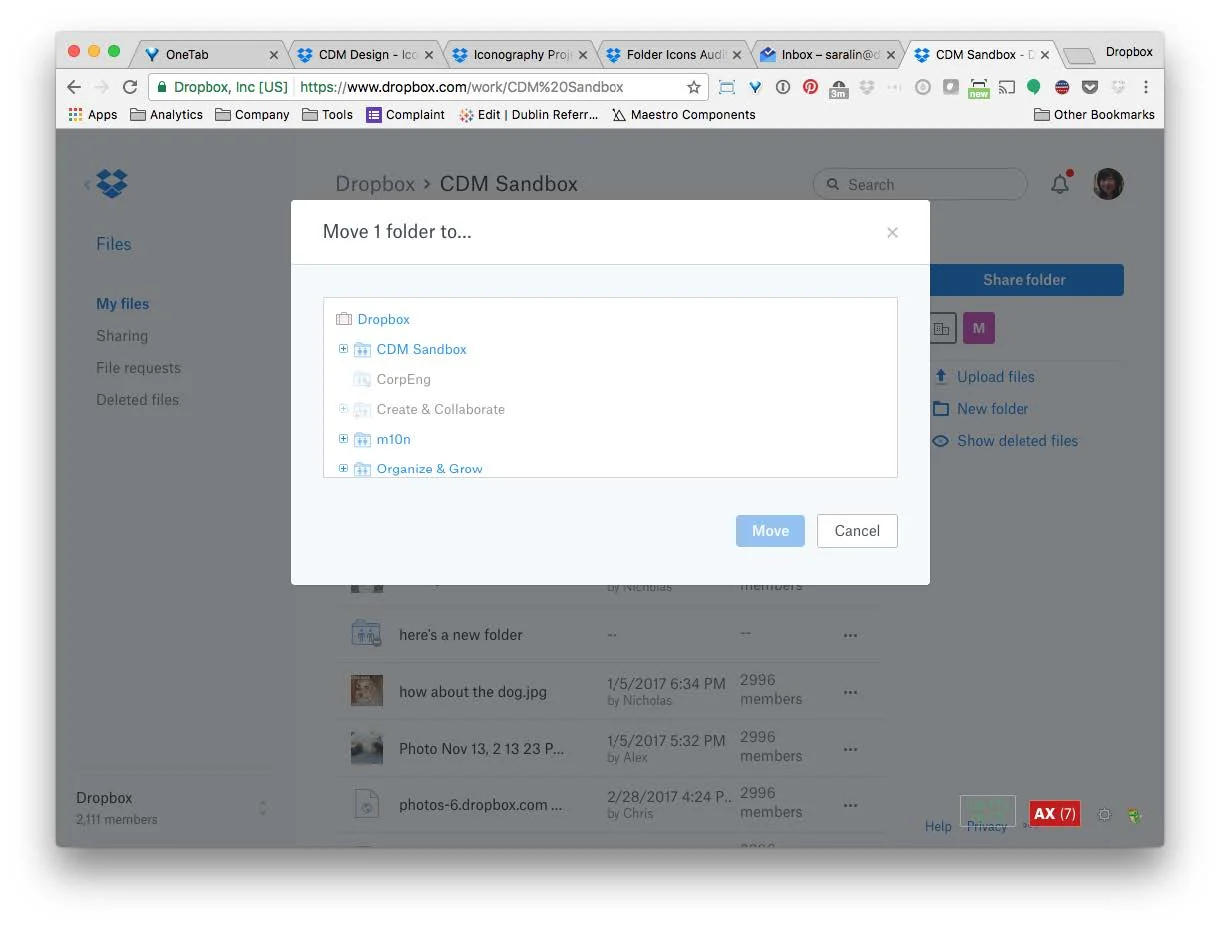Switch to the OneTab tab

coord(210,55)
